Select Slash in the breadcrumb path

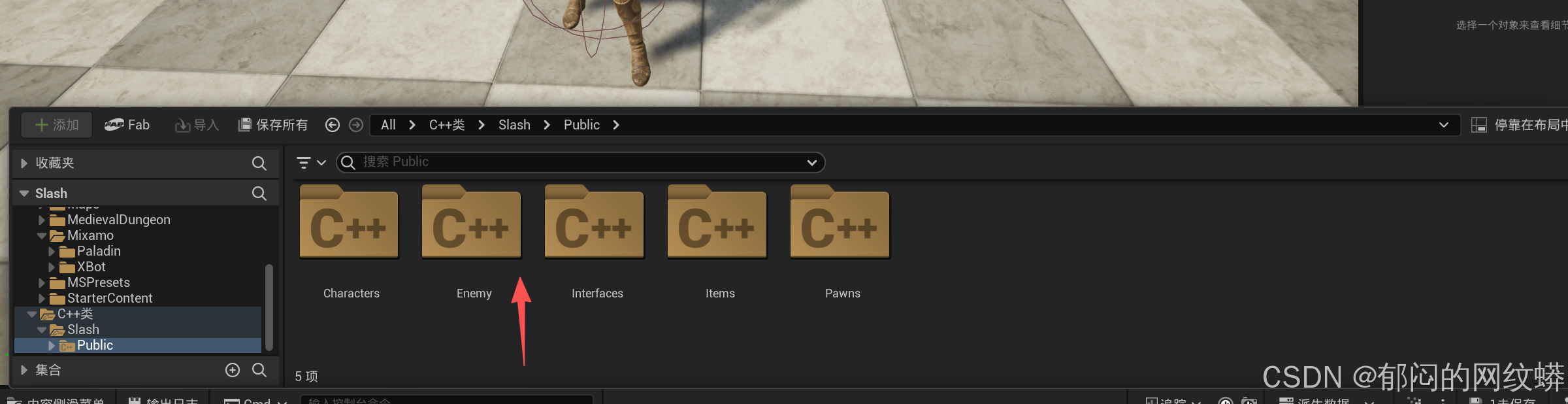click(514, 125)
